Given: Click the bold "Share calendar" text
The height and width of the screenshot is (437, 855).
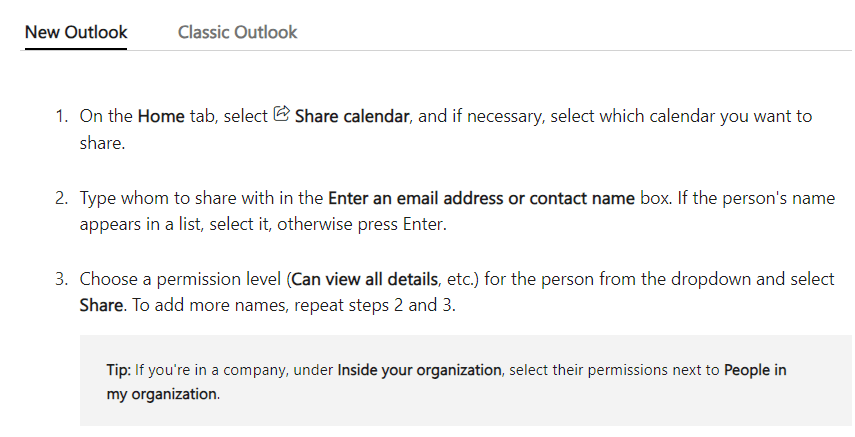Looking at the screenshot, I should pos(352,116).
